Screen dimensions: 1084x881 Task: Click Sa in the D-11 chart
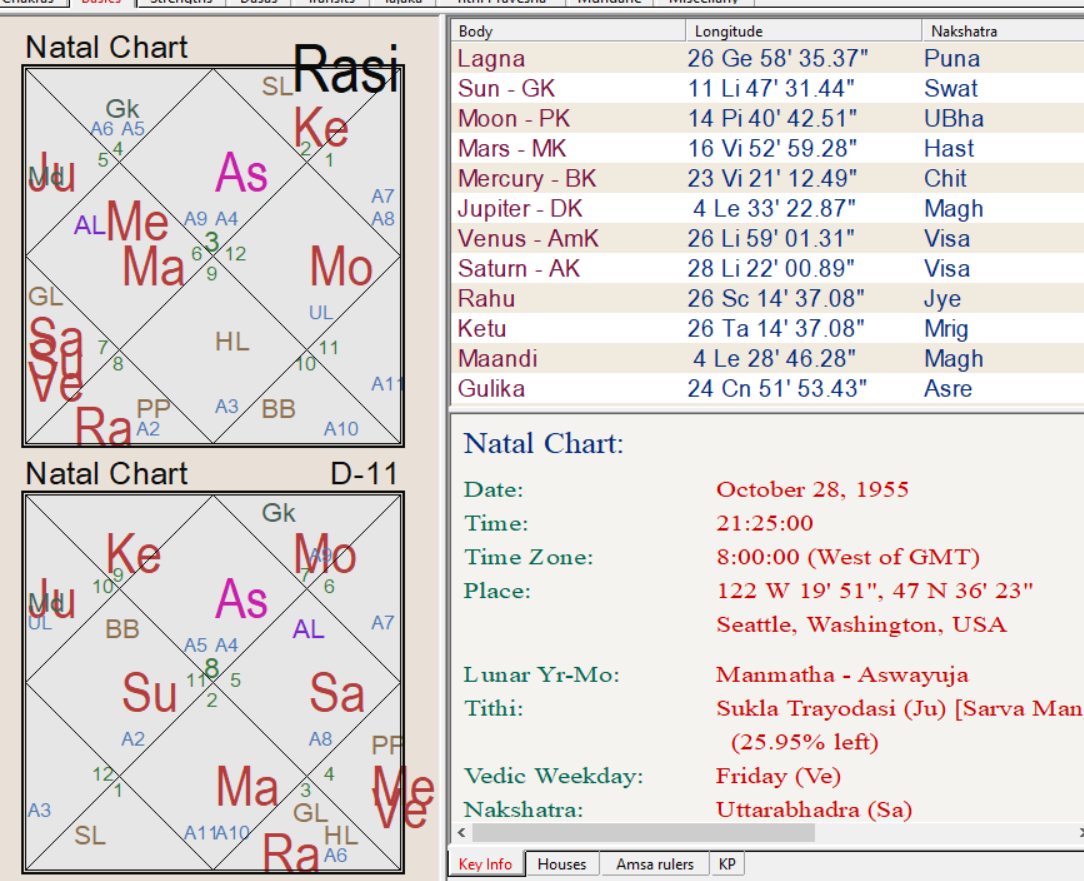pos(337,693)
